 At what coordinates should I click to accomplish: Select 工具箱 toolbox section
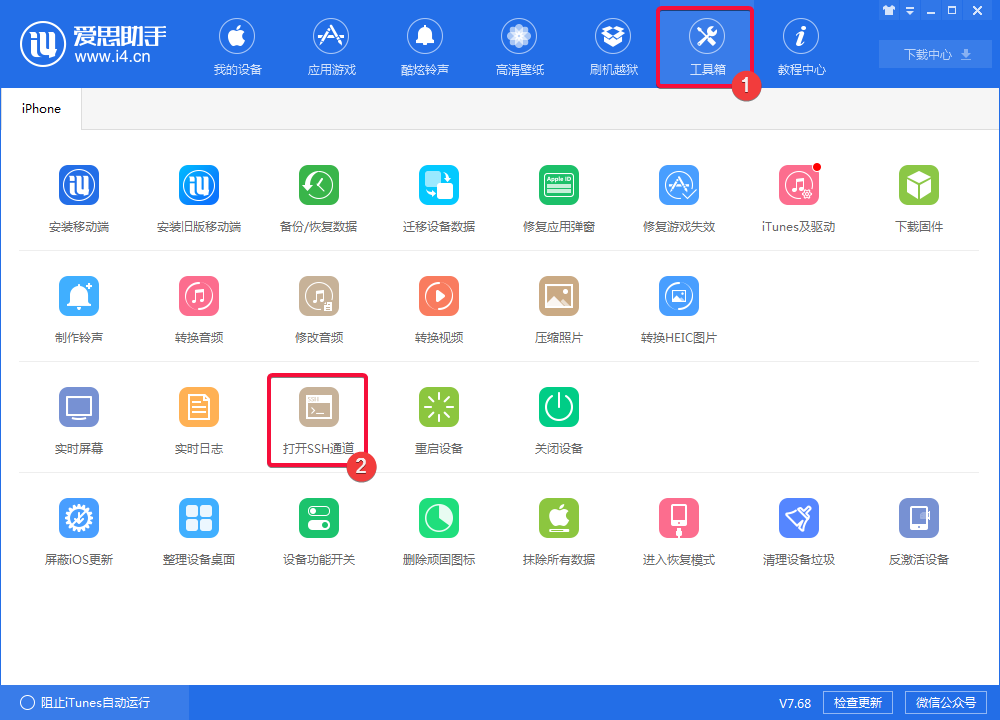point(707,47)
